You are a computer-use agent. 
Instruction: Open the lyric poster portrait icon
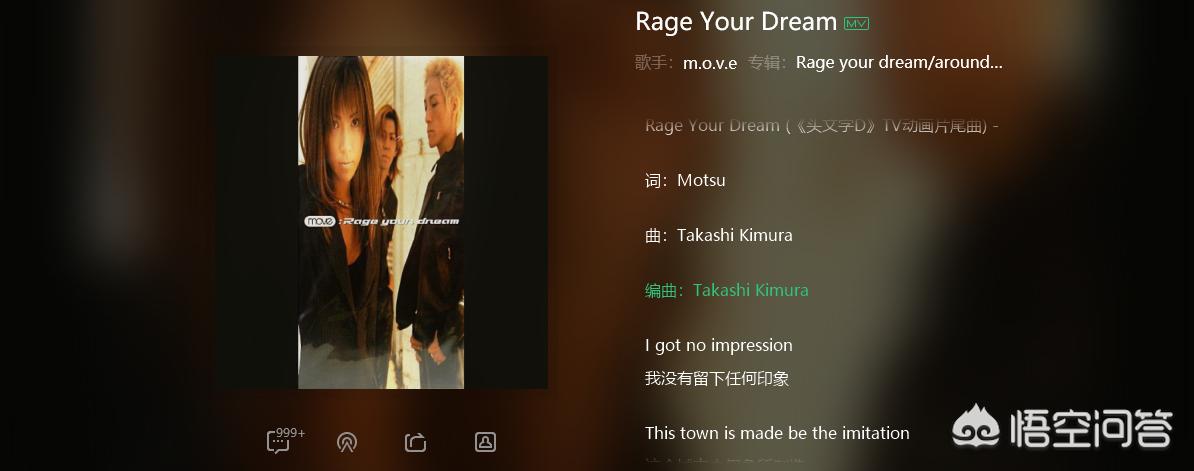pyautogui.click(x=485, y=441)
